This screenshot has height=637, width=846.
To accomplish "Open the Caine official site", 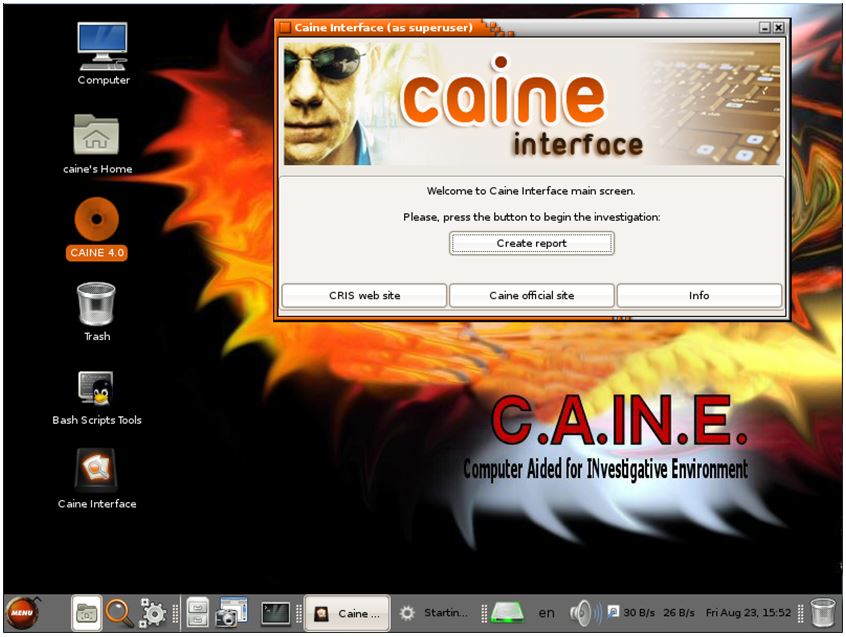I will [x=532, y=295].
